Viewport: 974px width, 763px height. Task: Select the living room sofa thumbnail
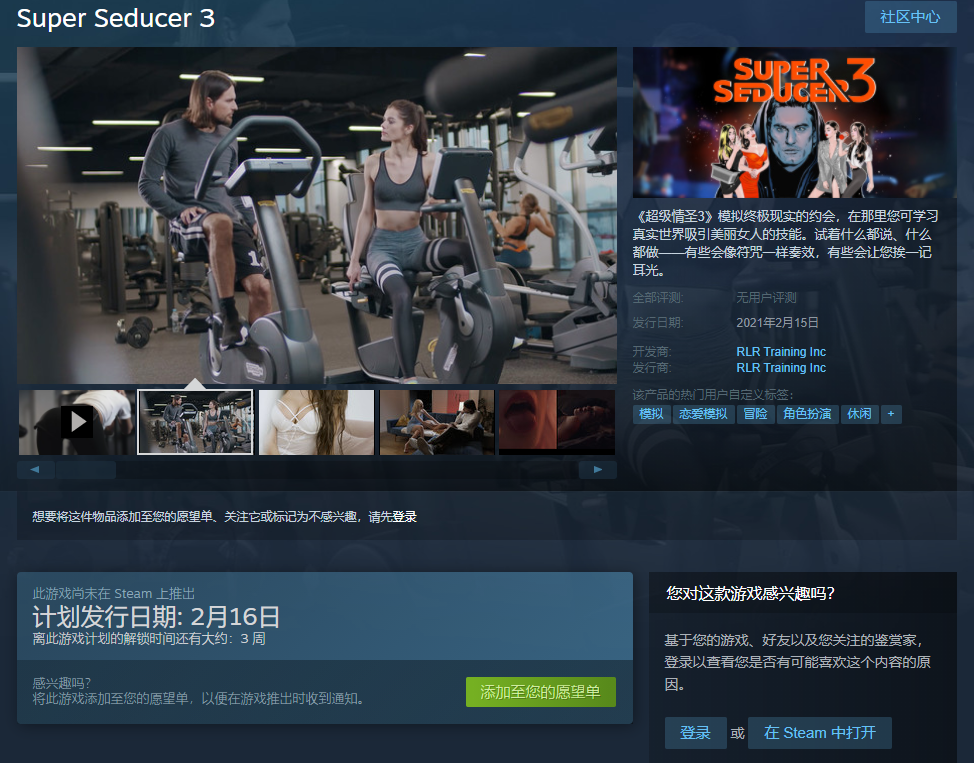[437, 423]
